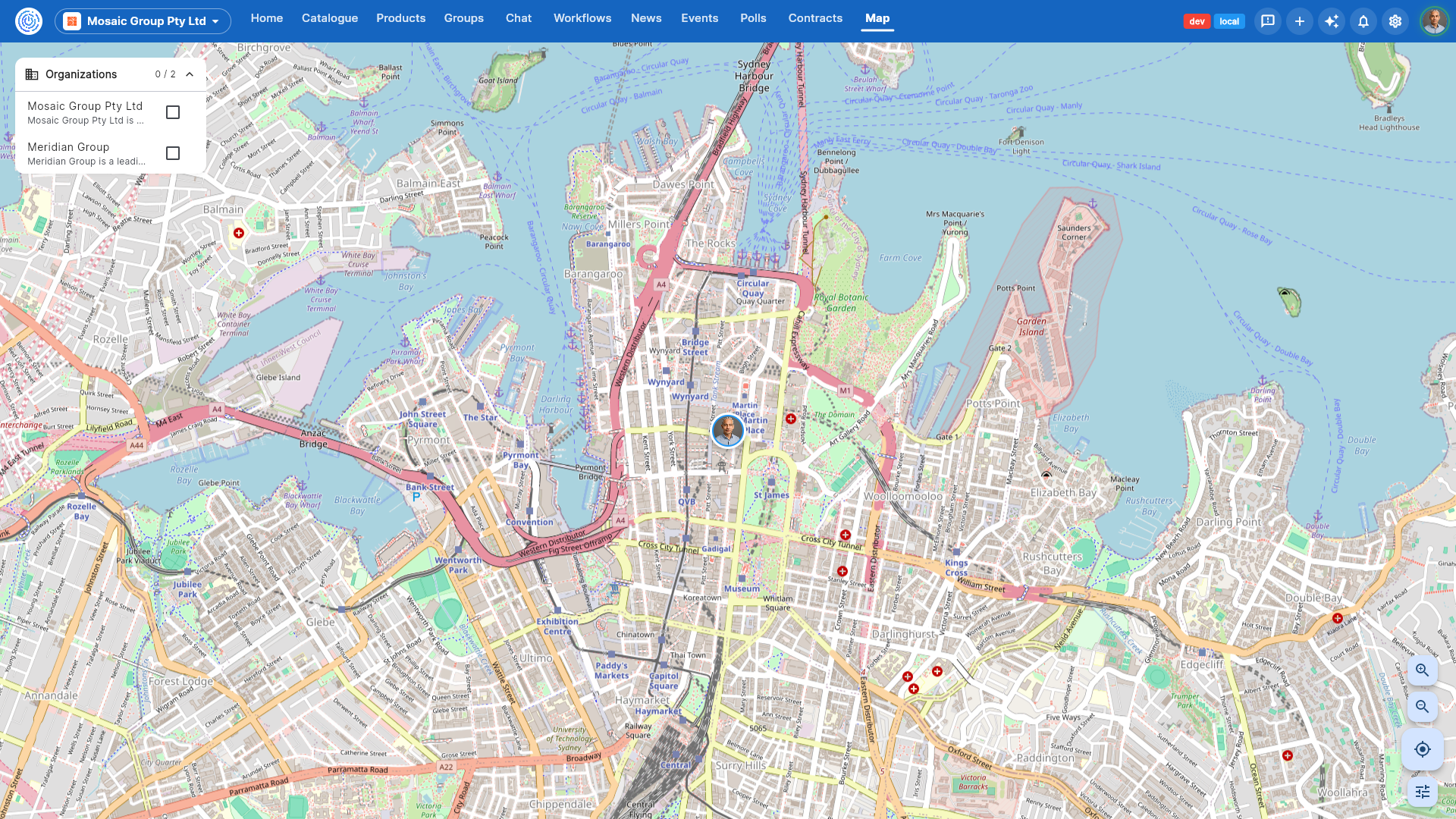The image size is (1456, 819).
Task: Zoom in on the map
Action: coord(1423,670)
